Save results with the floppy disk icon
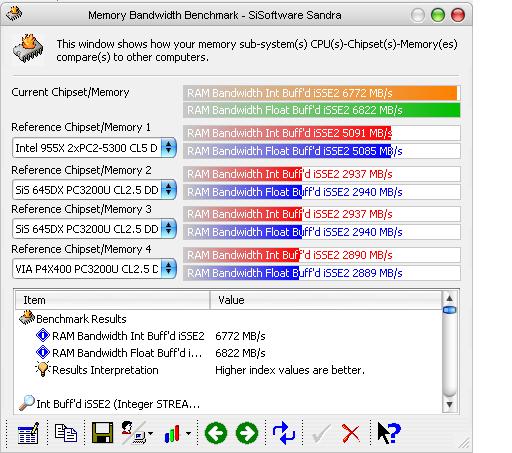512x453 pixels. [102, 433]
